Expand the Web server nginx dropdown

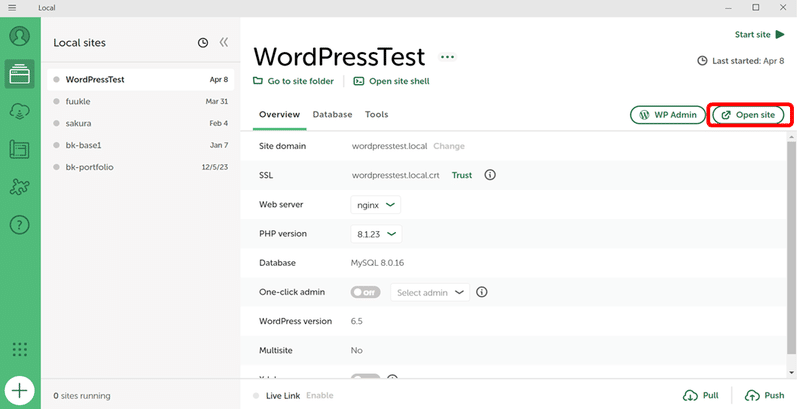(x=376, y=204)
